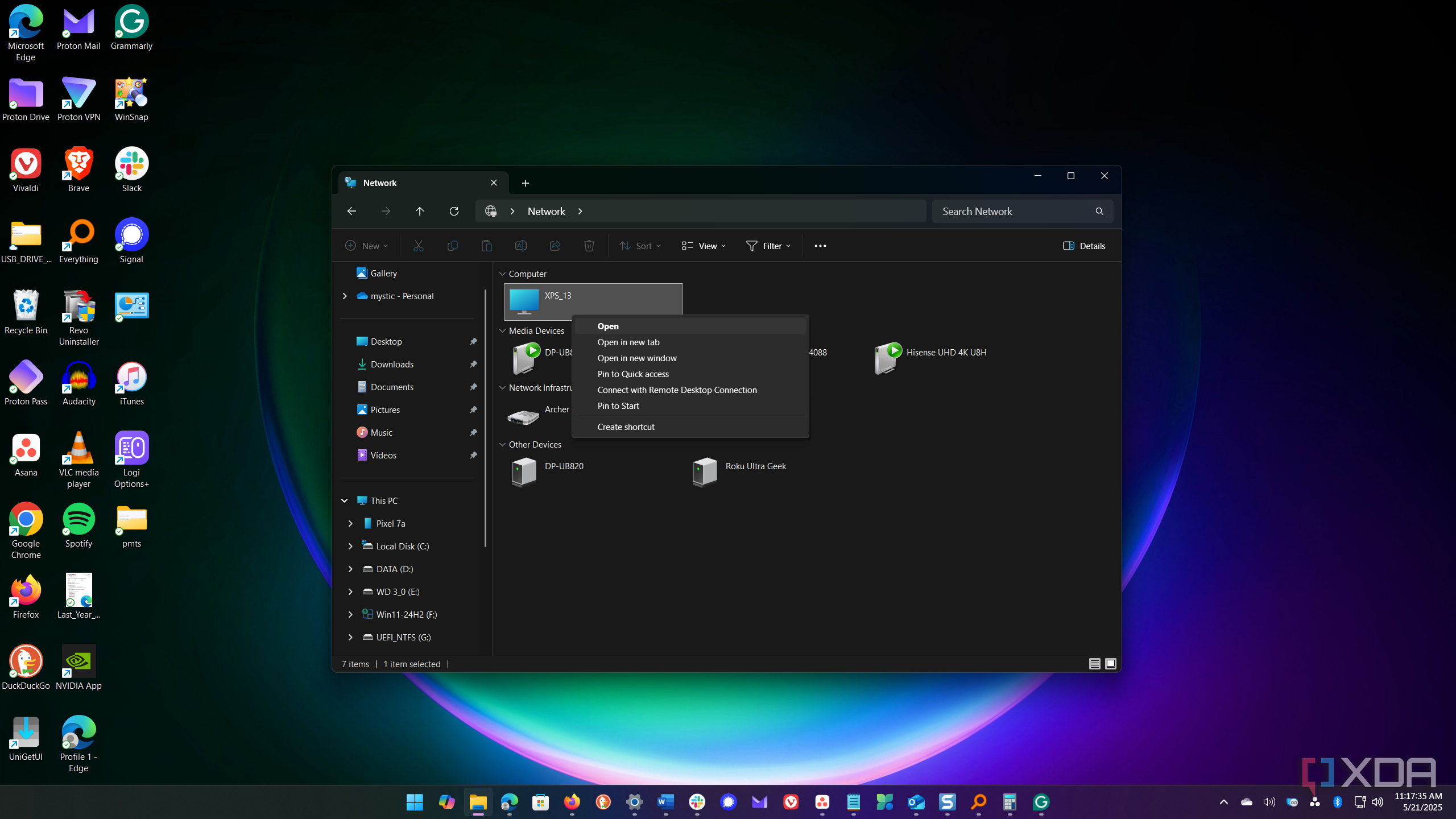Click the navigation pane scrollbar

485,418
